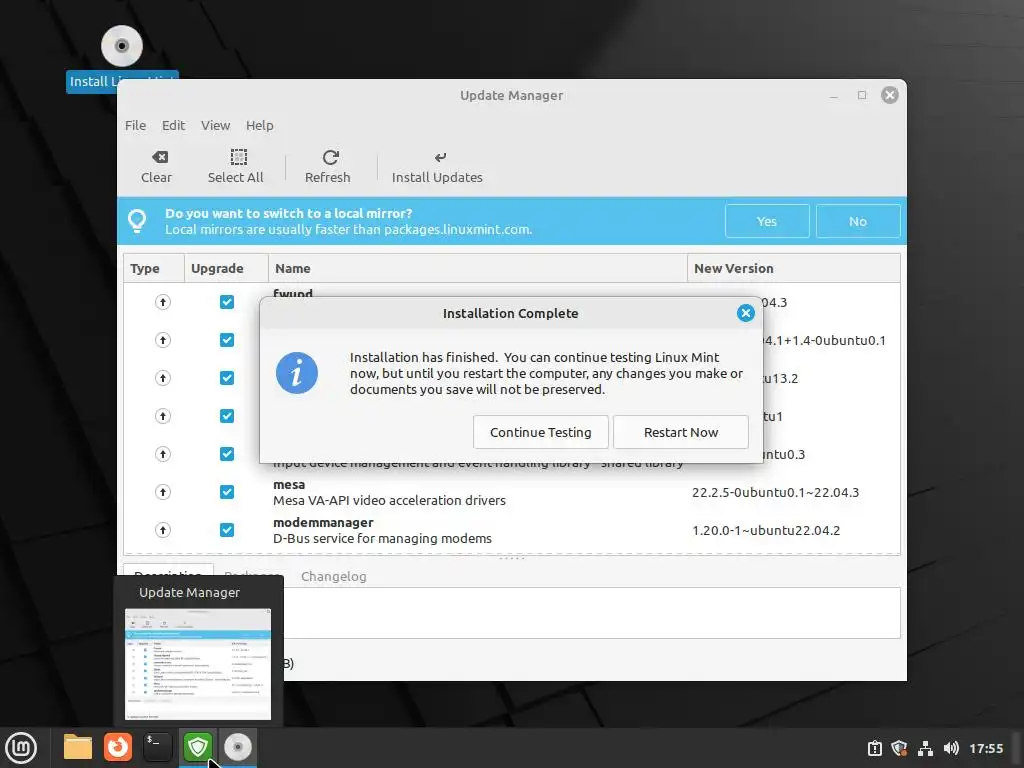Close the Installation Complete dialog
1024x768 pixels.
[745, 313]
